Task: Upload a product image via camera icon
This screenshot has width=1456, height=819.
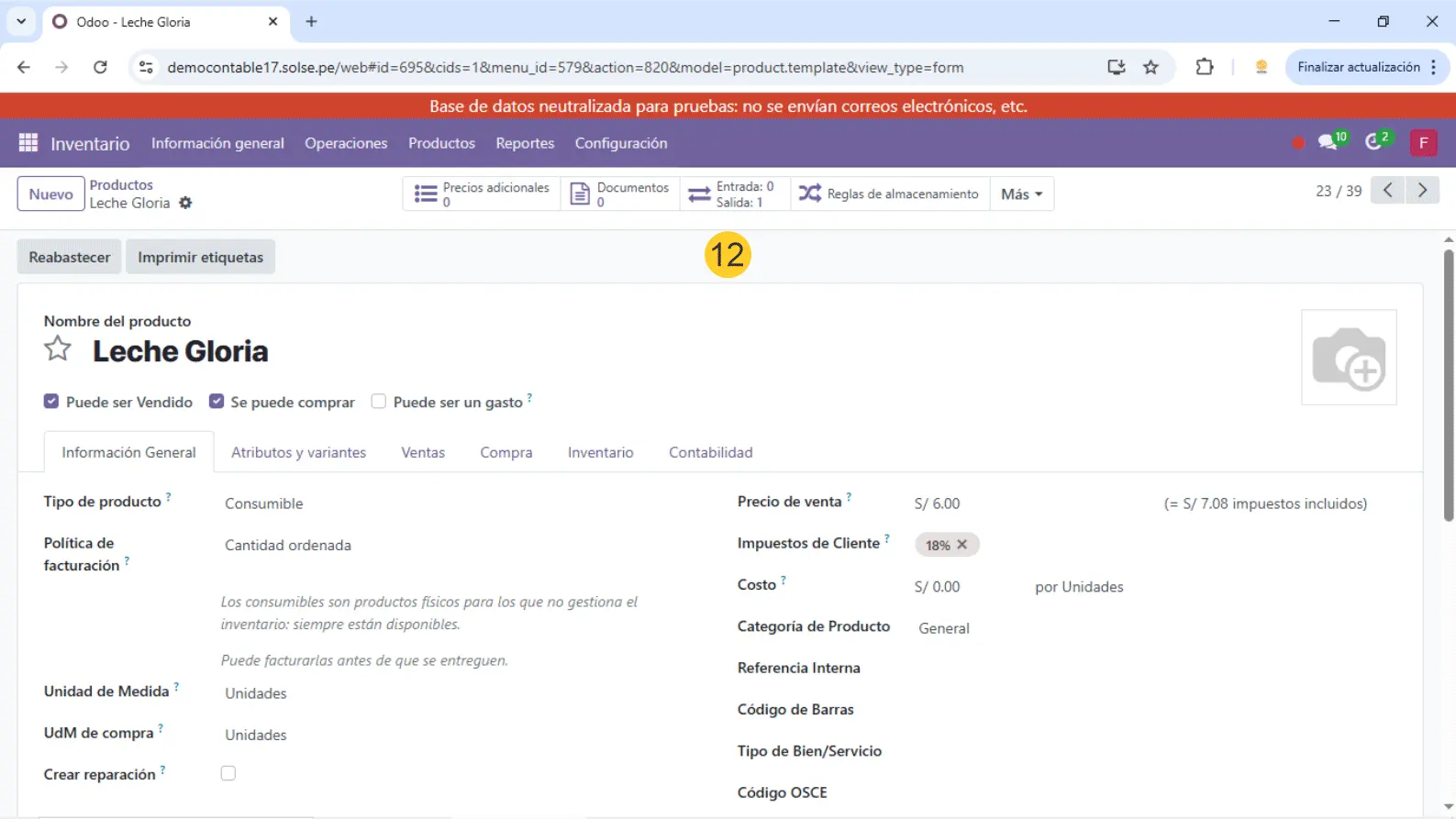Action: [1349, 358]
